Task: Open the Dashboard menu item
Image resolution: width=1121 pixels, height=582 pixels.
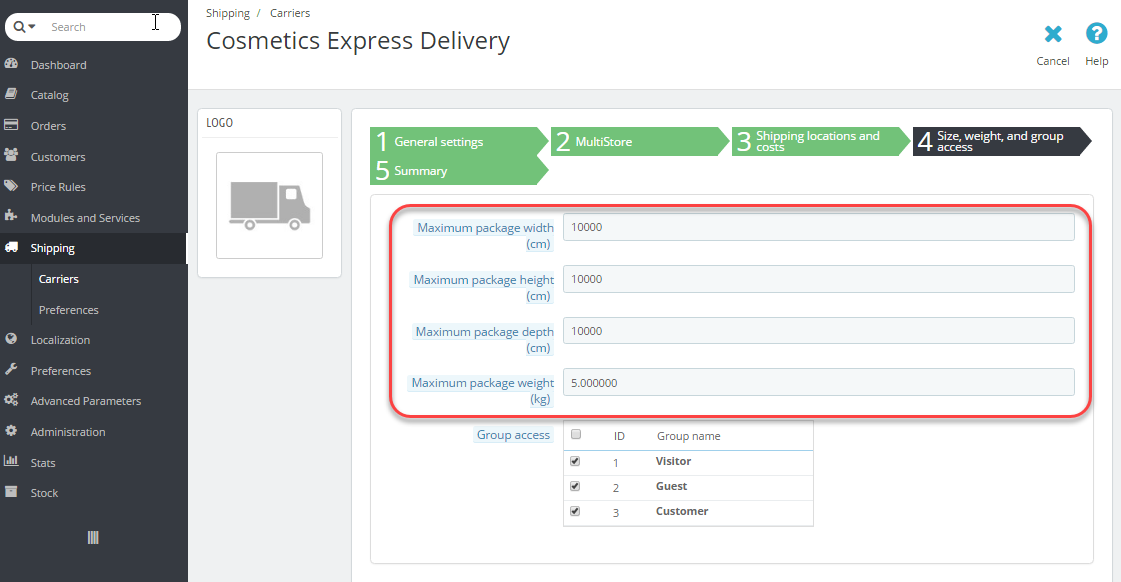Action: 59,65
